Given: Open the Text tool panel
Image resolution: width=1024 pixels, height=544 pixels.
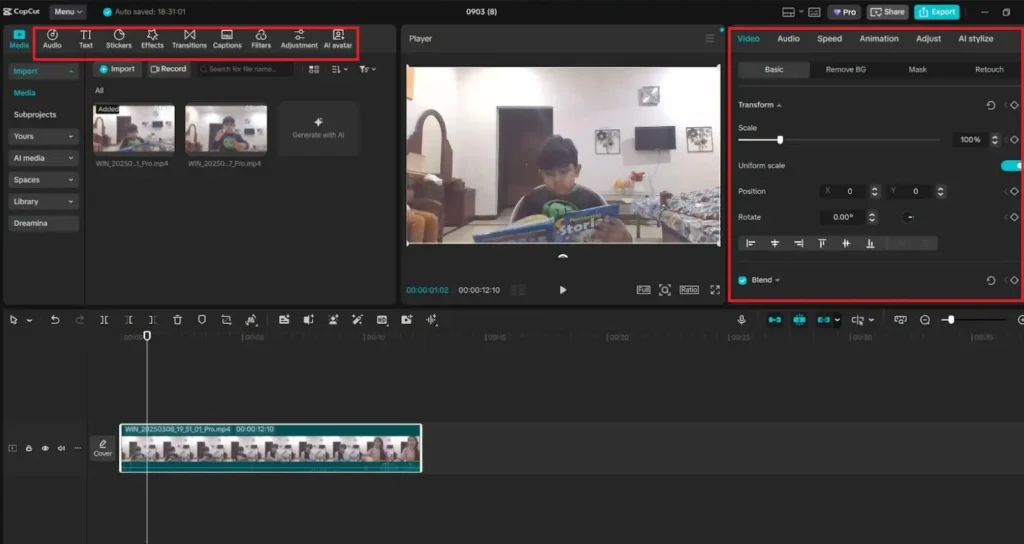Looking at the screenshot, I should coord(86,39).
